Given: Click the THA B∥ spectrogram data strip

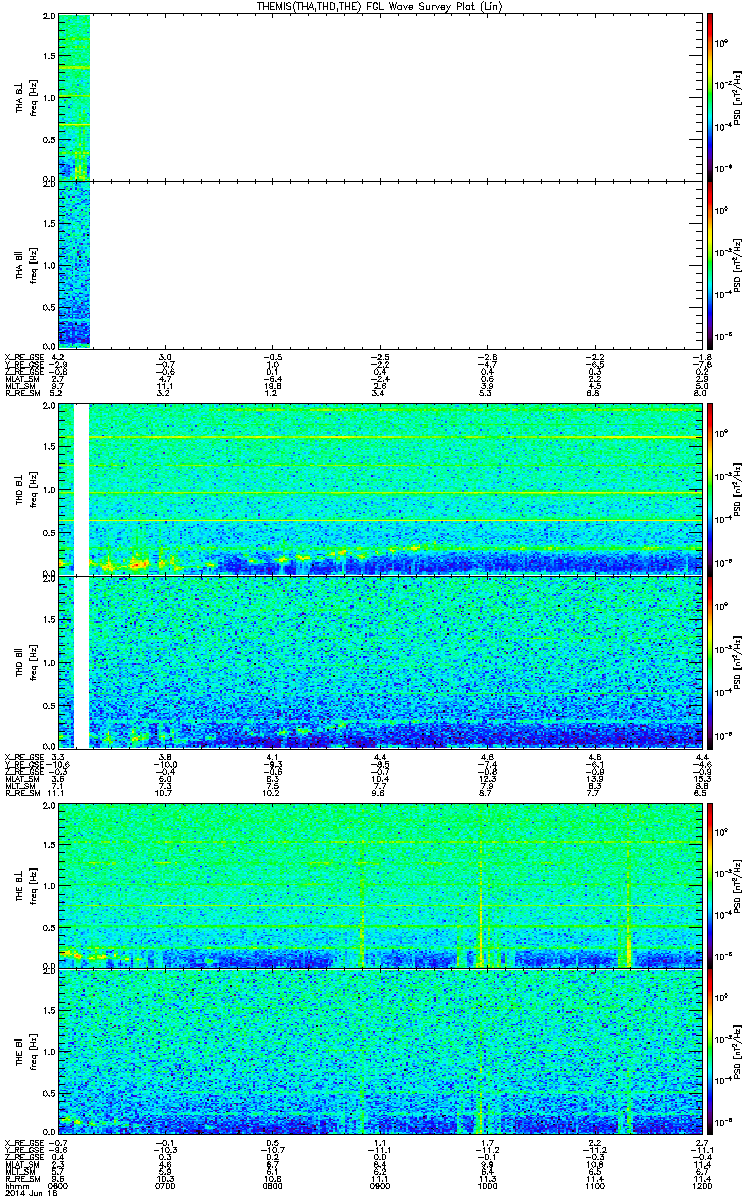Looking at the screenshot, I should 74,264.
